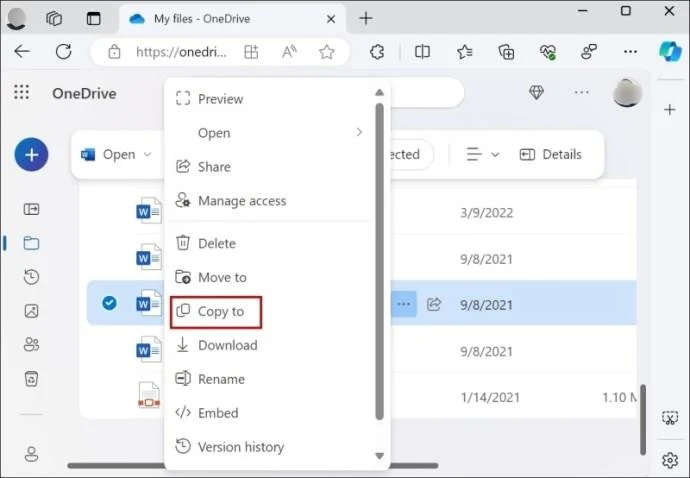Select Copy to in context menu

tap(219, 311)
